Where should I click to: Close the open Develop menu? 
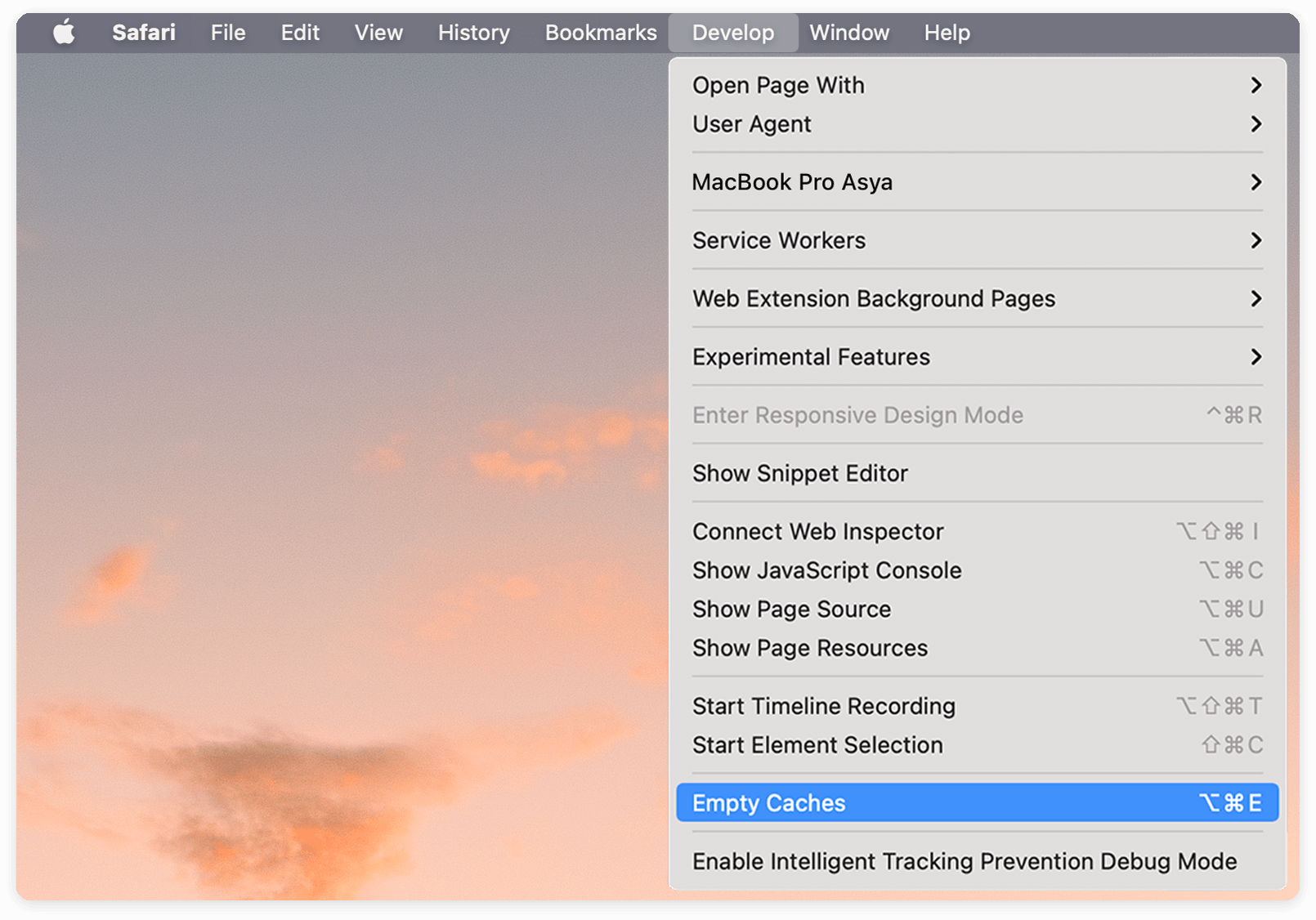733,33
